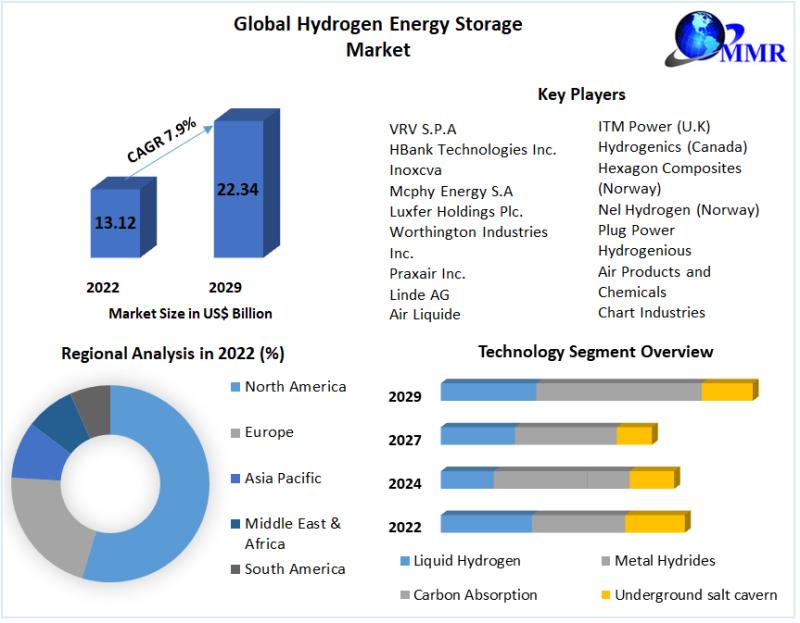Select the 2029 bar showing 22.34
The height and width of the screenshot is (623, 800).
tap(238, 190)
